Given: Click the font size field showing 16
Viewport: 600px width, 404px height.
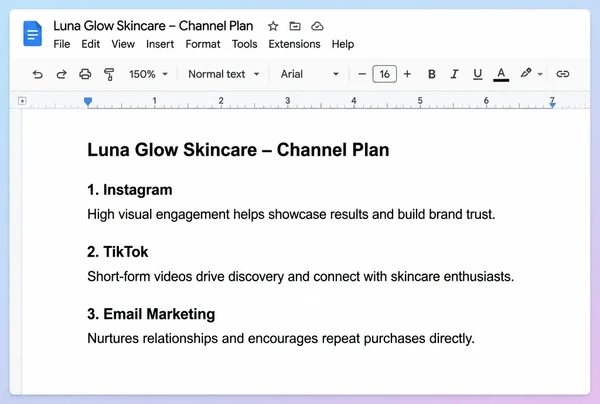Looking at the screenshot, I should [x=385, y=74].
